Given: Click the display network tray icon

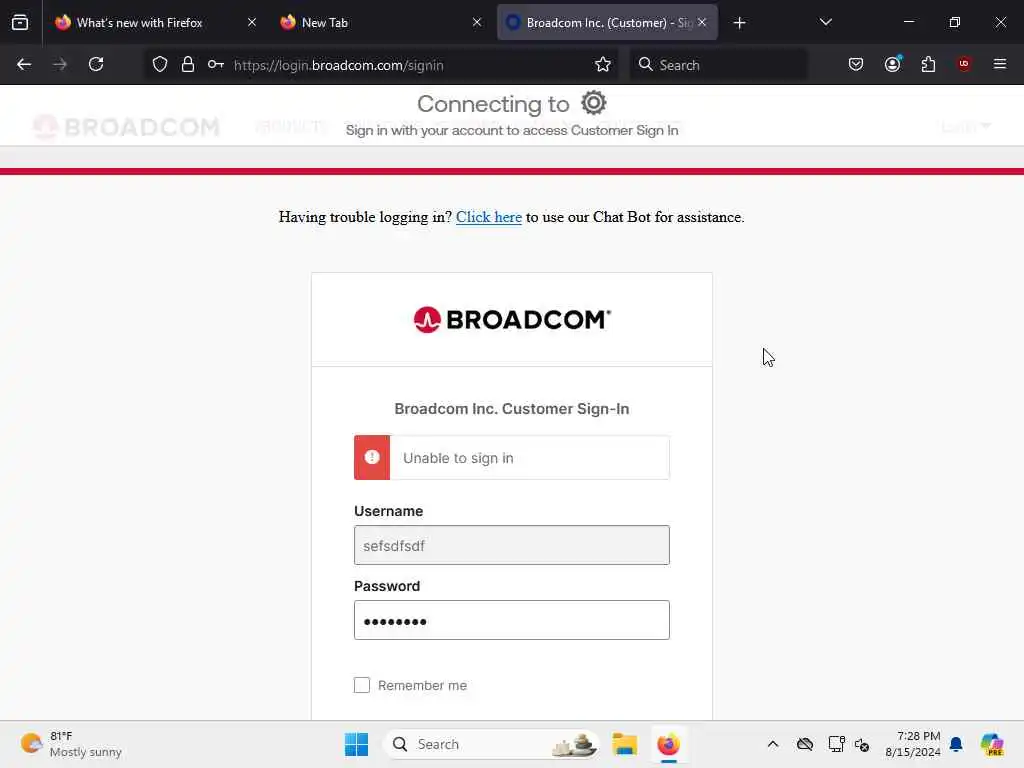Looking at the screenshot, I should pos(837,744).
